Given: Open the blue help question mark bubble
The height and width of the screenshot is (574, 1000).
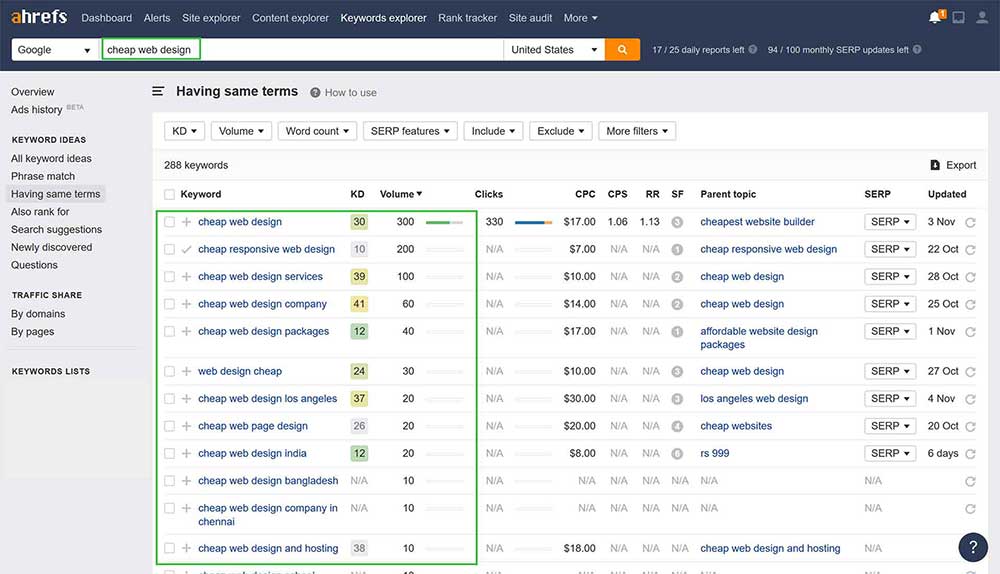Looking at the screenshot, I should pos(973,547).
